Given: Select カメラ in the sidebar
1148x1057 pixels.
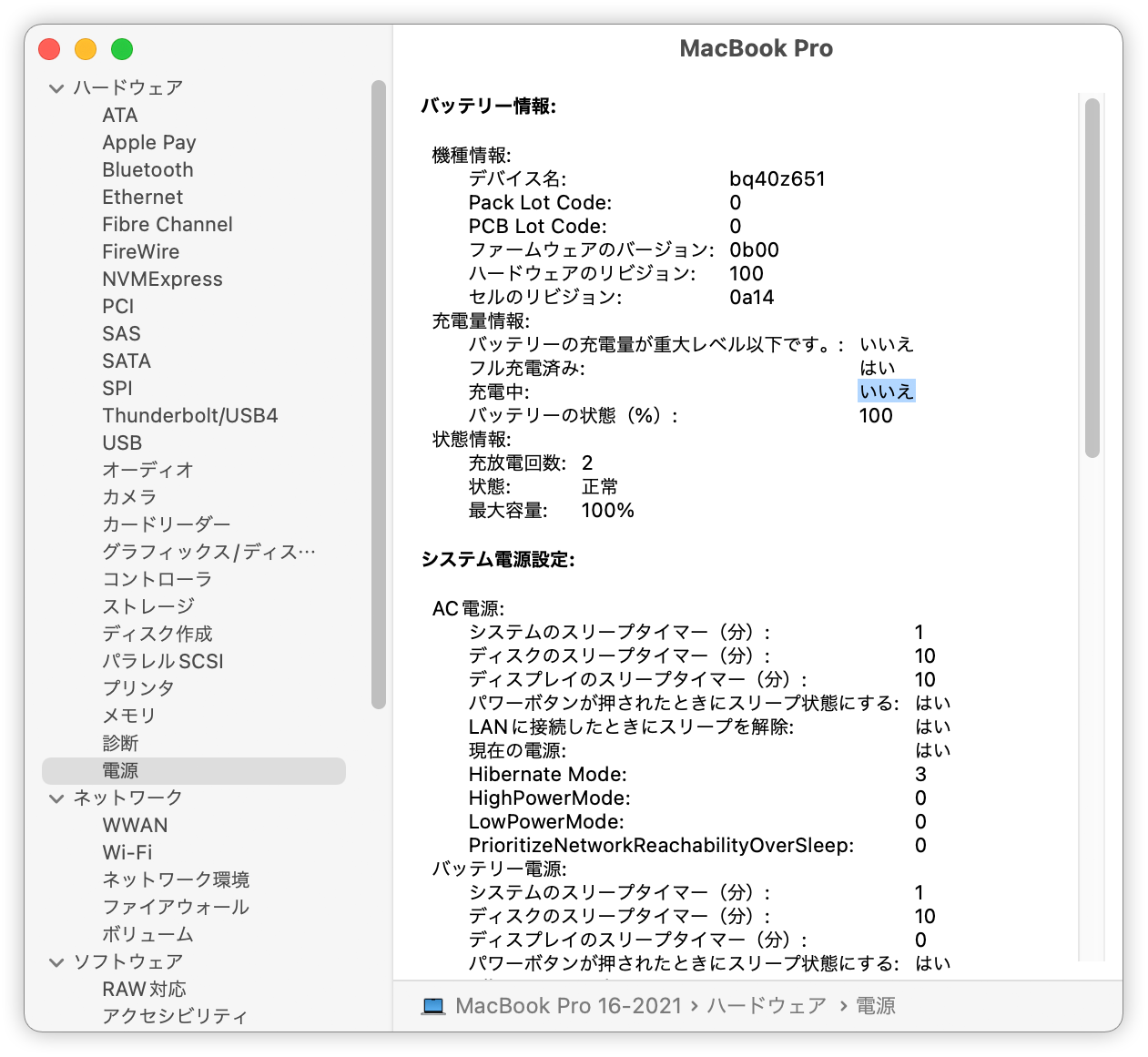Looking at the screenshot, I should 129,498.
